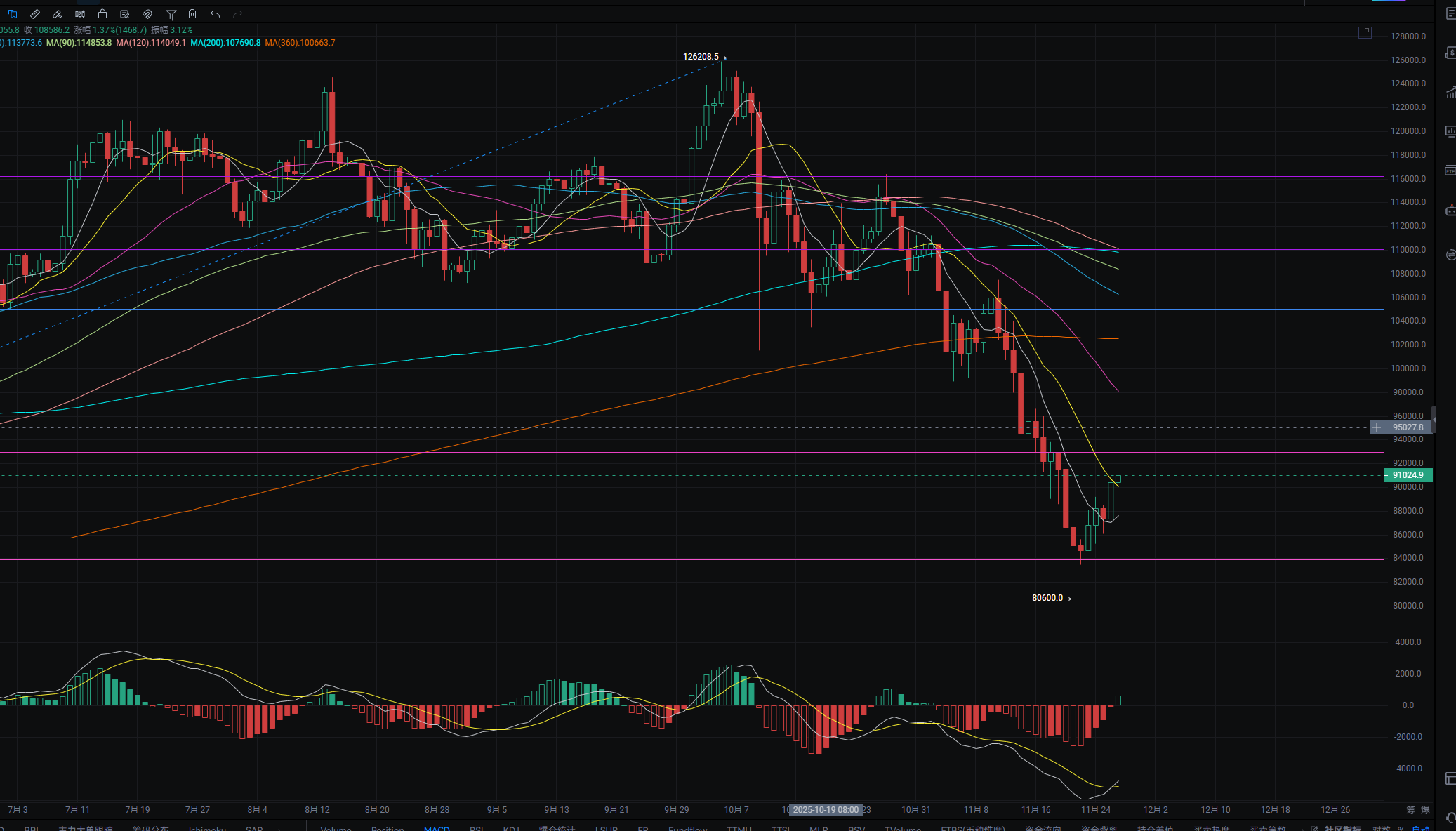Click the drawing bookmark tool icon
Viewport: 1456px width, 831px height.
[12, 14]
